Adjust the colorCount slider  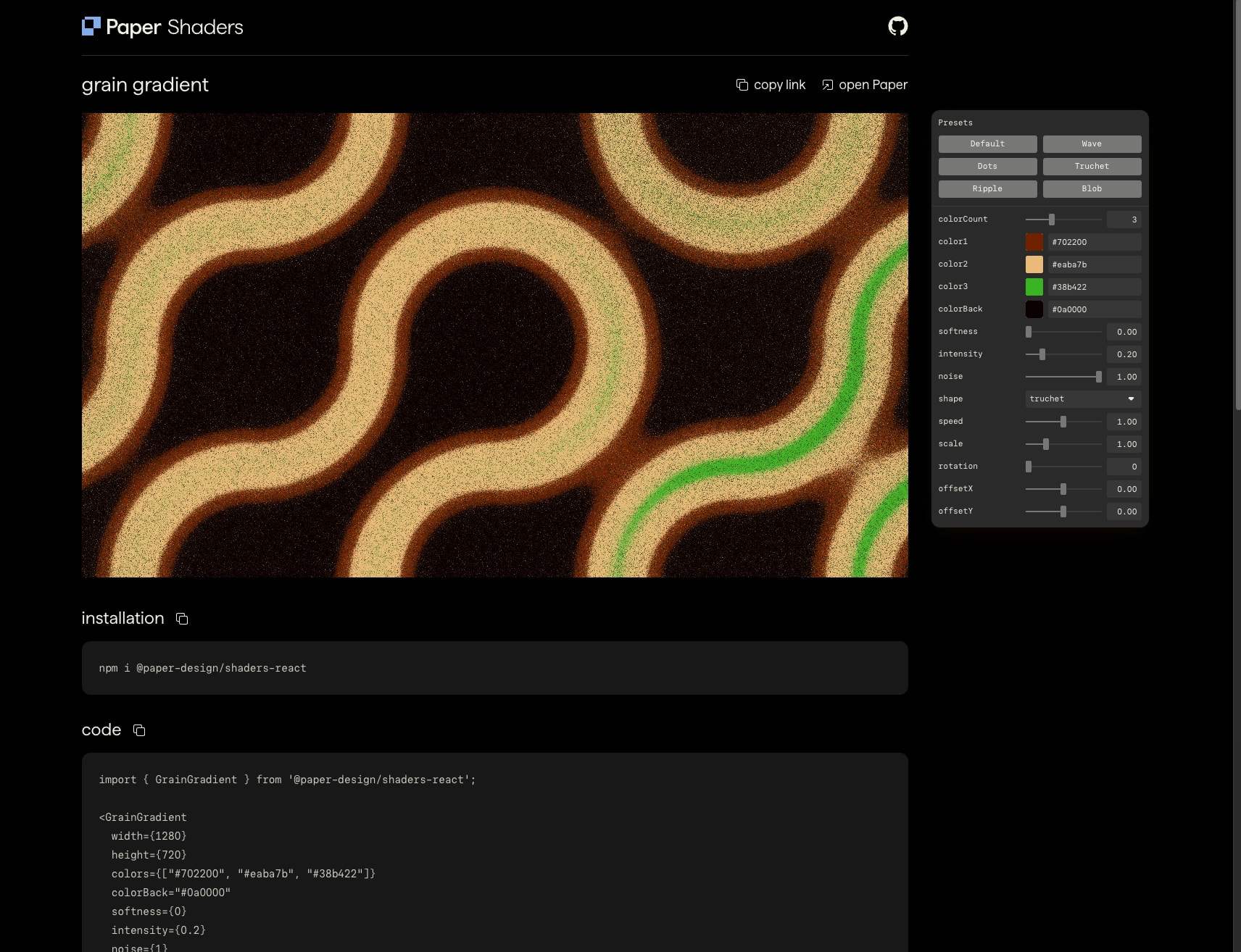point(1063,220)
